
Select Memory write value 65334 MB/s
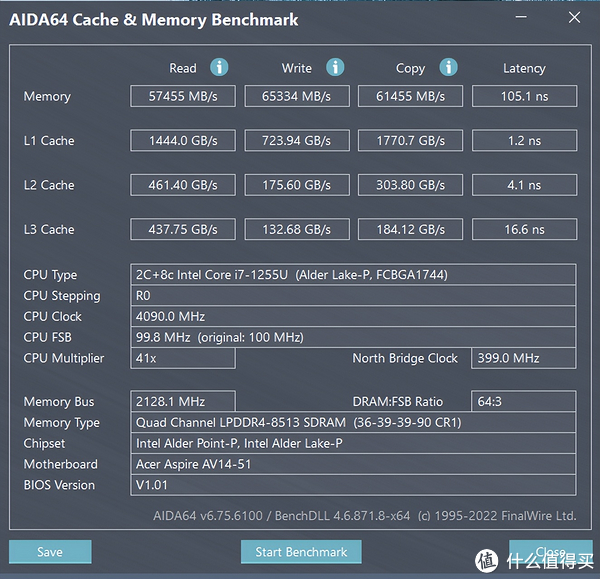pyautogui.click(x=297, y=96)
